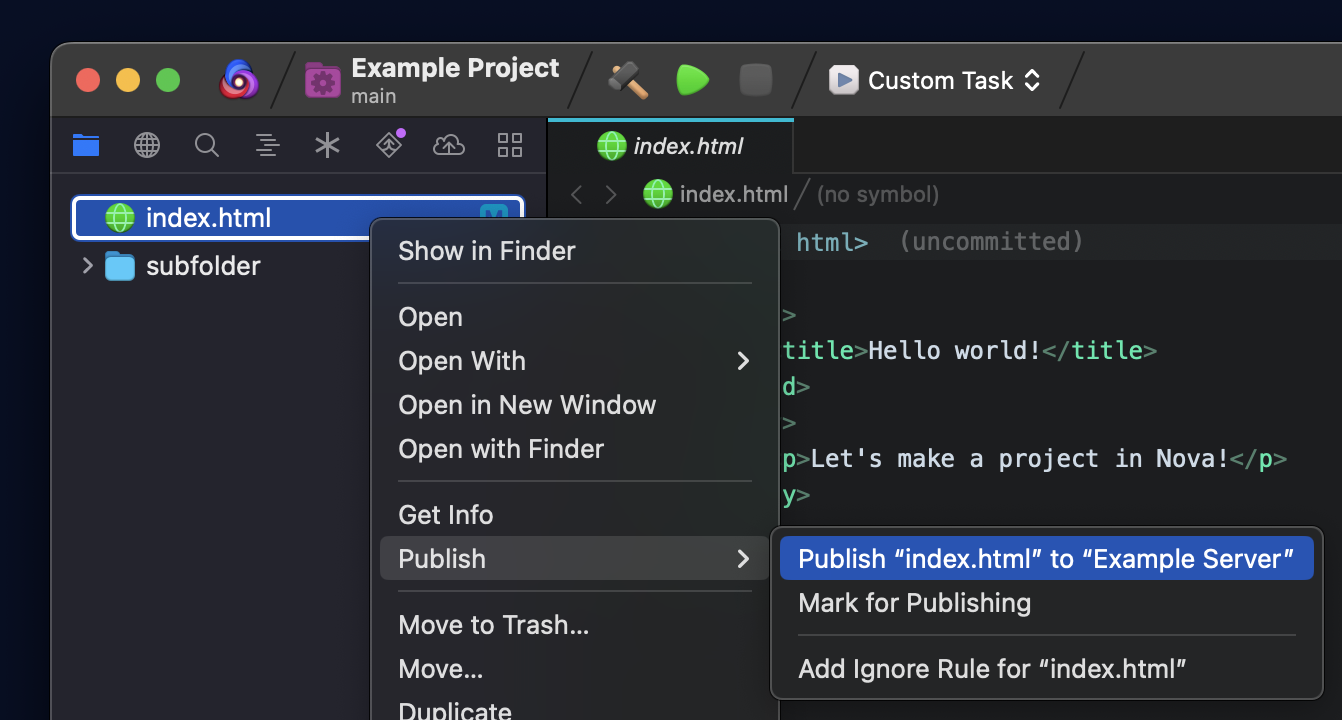Click index.html in the path bar

coord(715,194)
